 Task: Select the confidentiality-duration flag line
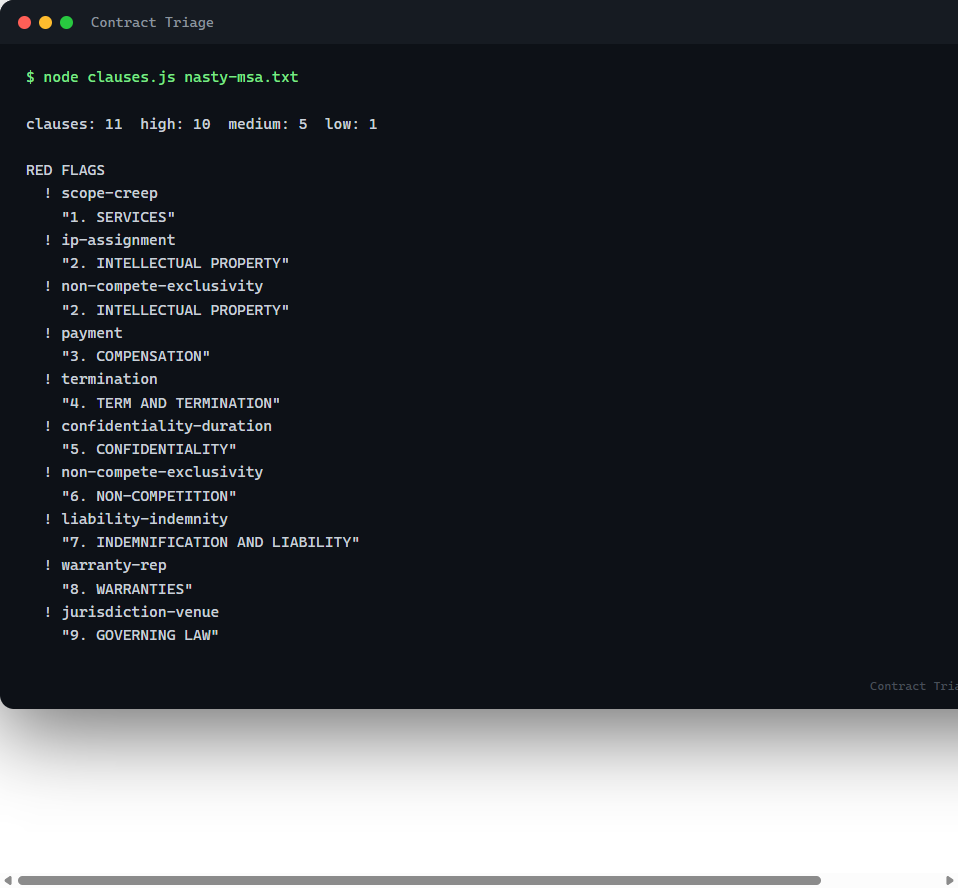[x=158, y=426]
